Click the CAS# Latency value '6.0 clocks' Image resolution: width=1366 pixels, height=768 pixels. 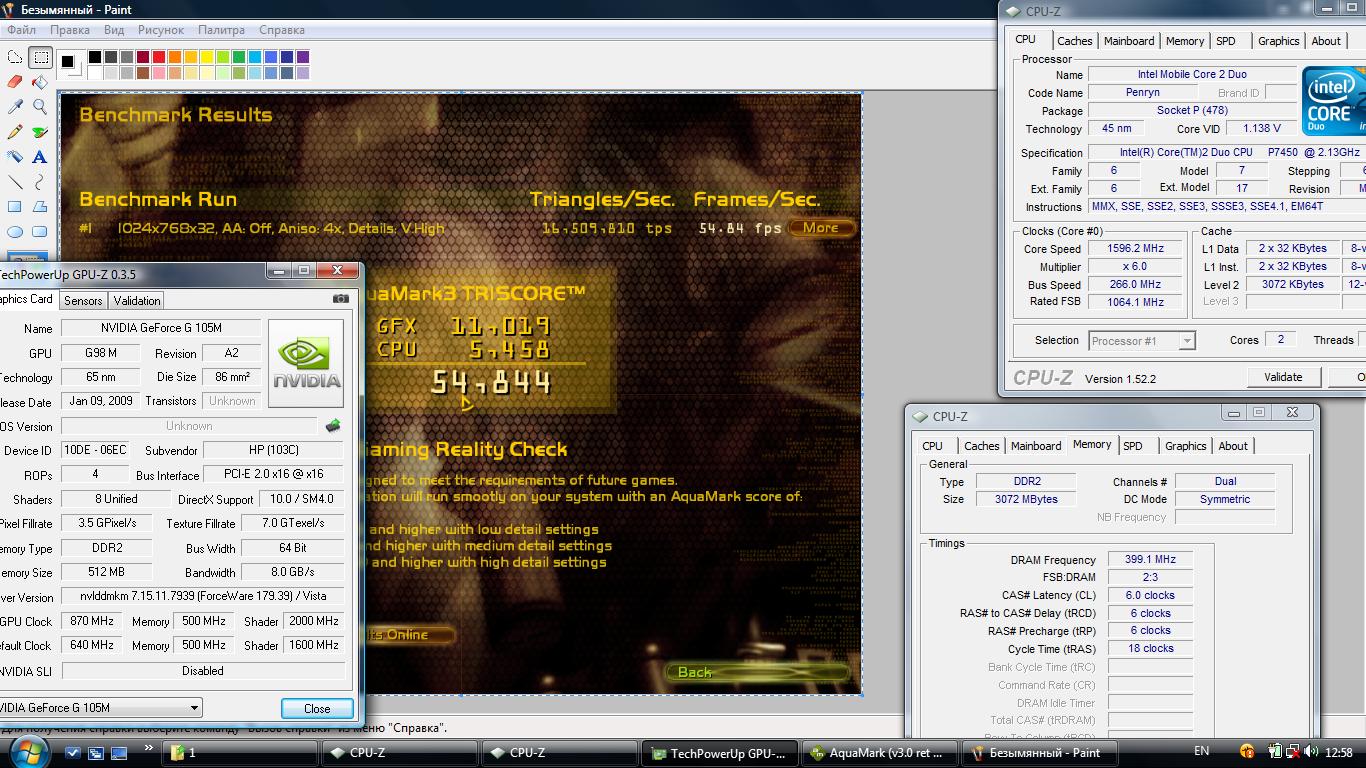pyautogui.click(x=1150, y=595)
